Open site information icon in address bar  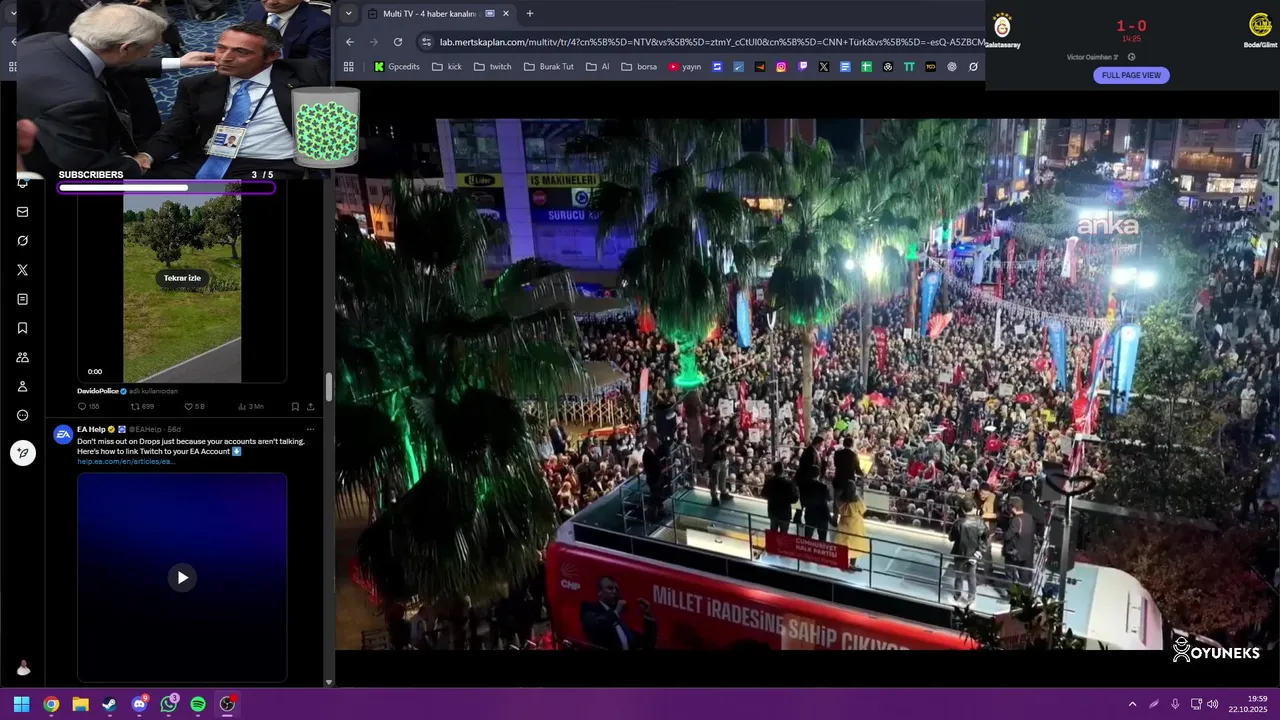click(426, 42)
